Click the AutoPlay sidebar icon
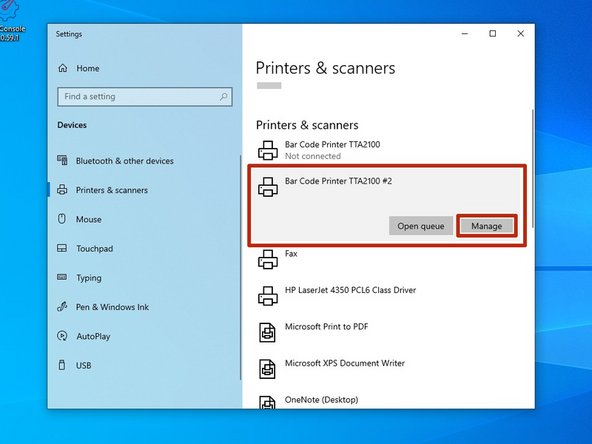Image resolution: width=592 pixels, height=444 pixels. pyautogui.click(x=62, y=336)
